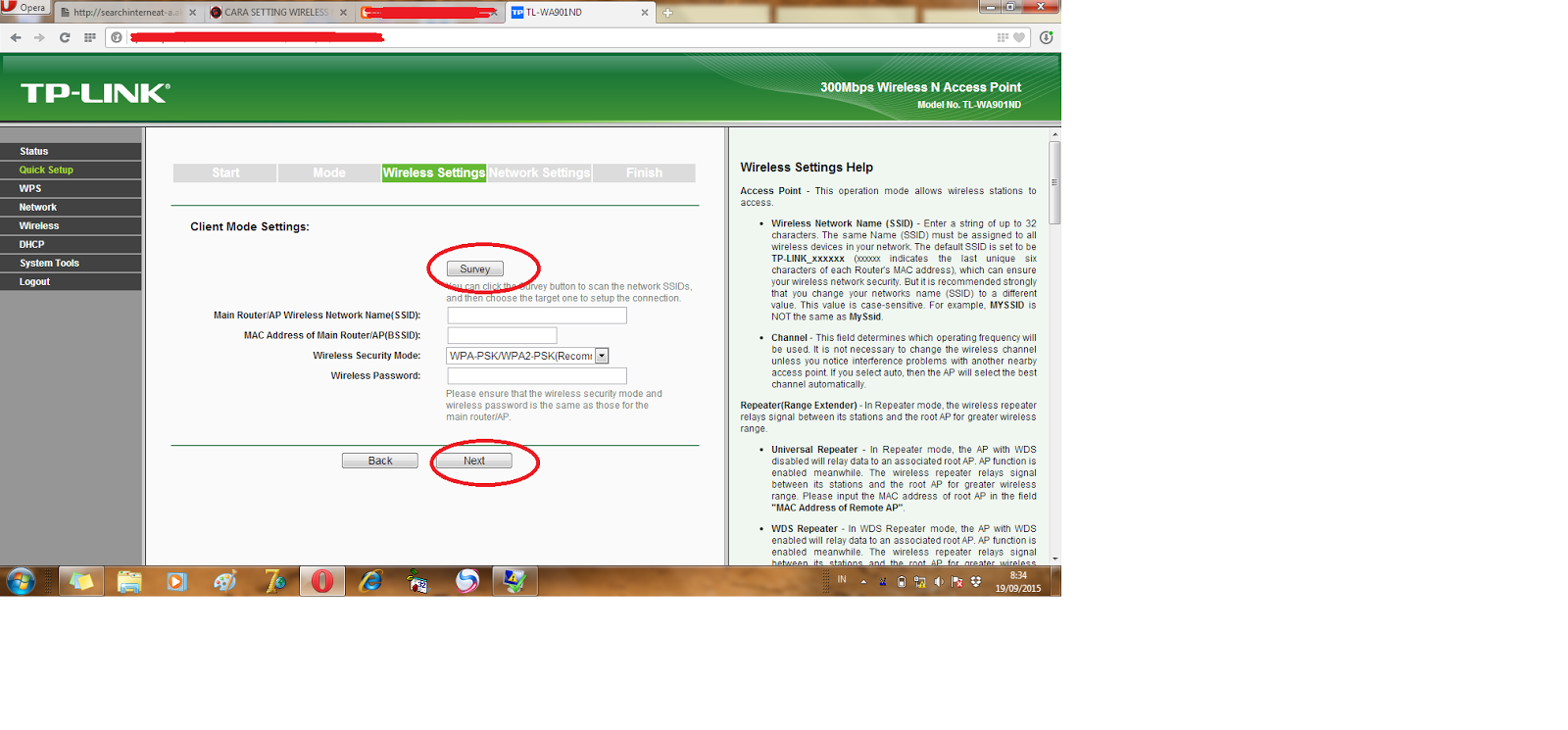Focus the MAC Address (BSSID) input field

pos(502,335)
